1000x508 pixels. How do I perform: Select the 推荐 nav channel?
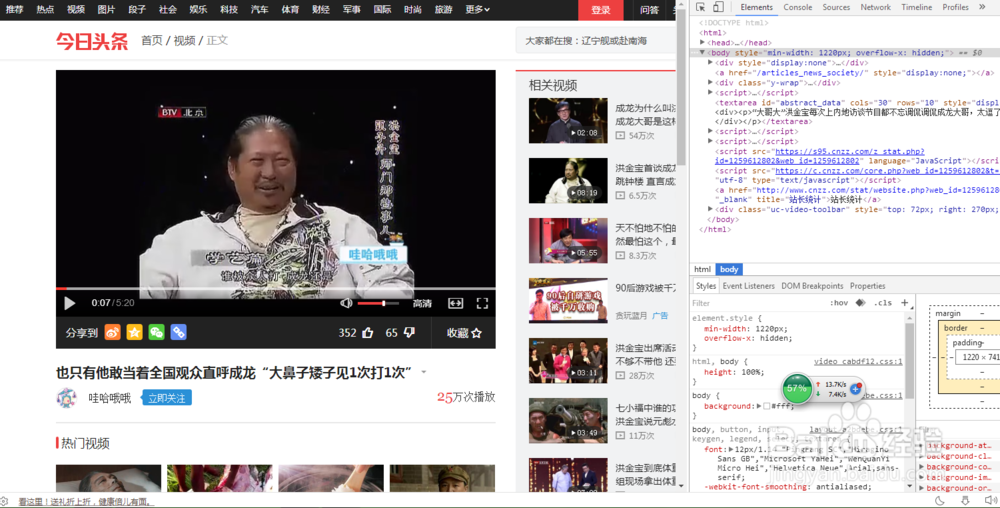click(x=15, y=9)
